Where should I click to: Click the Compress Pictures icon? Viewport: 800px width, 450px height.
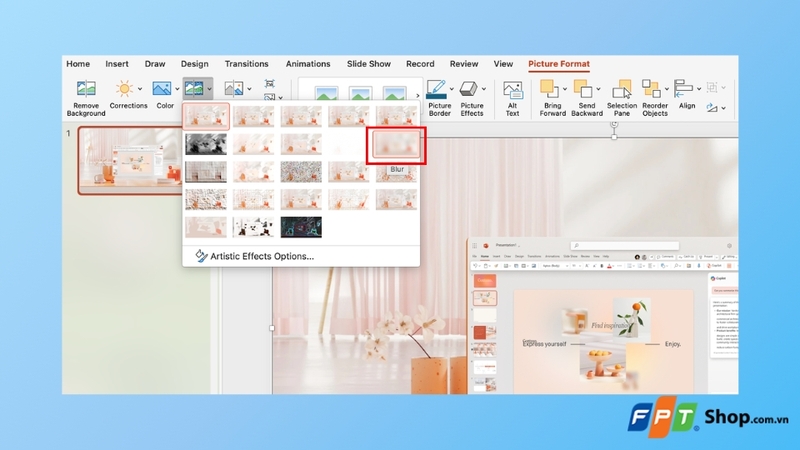269,83
